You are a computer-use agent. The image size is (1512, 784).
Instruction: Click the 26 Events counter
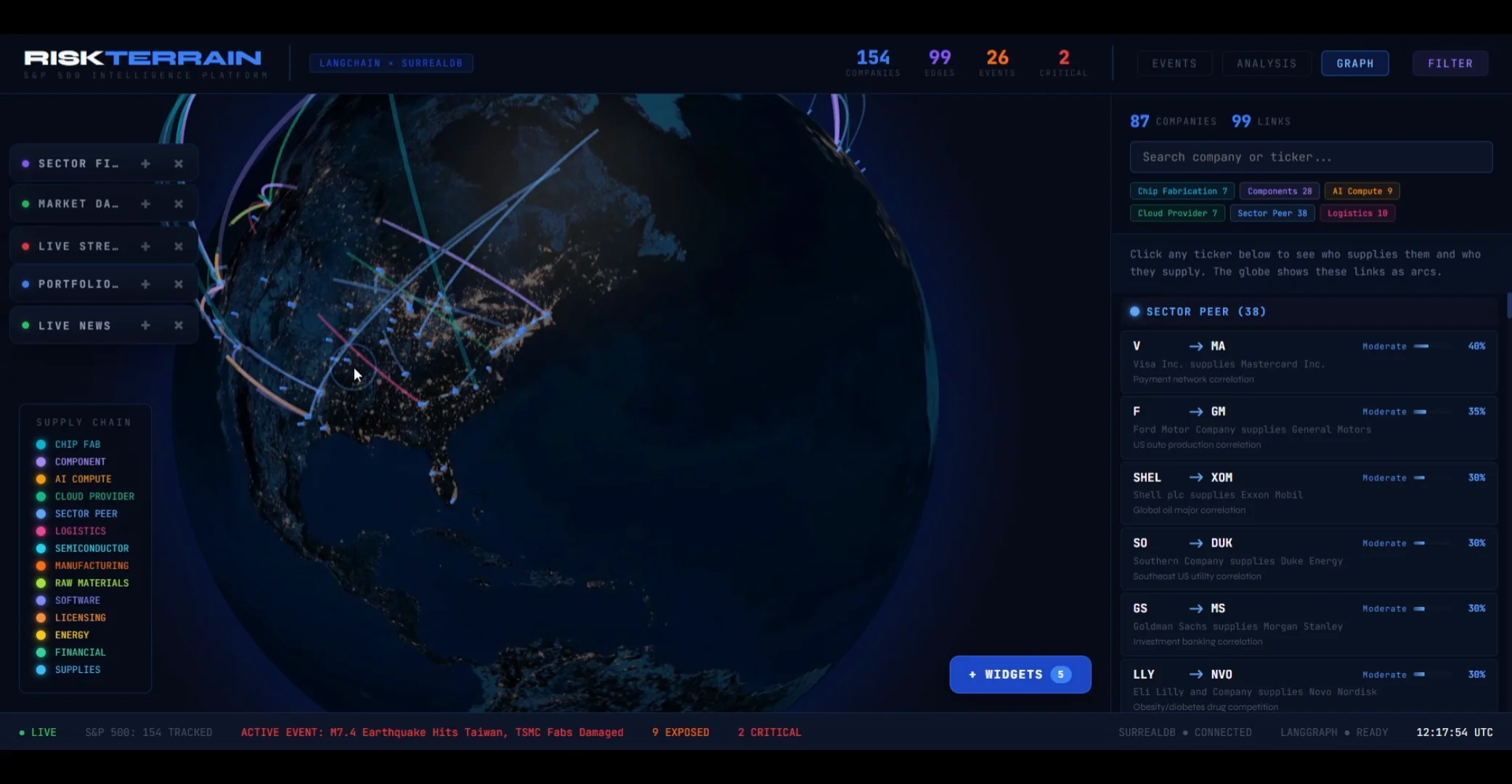tap(997, 62)
